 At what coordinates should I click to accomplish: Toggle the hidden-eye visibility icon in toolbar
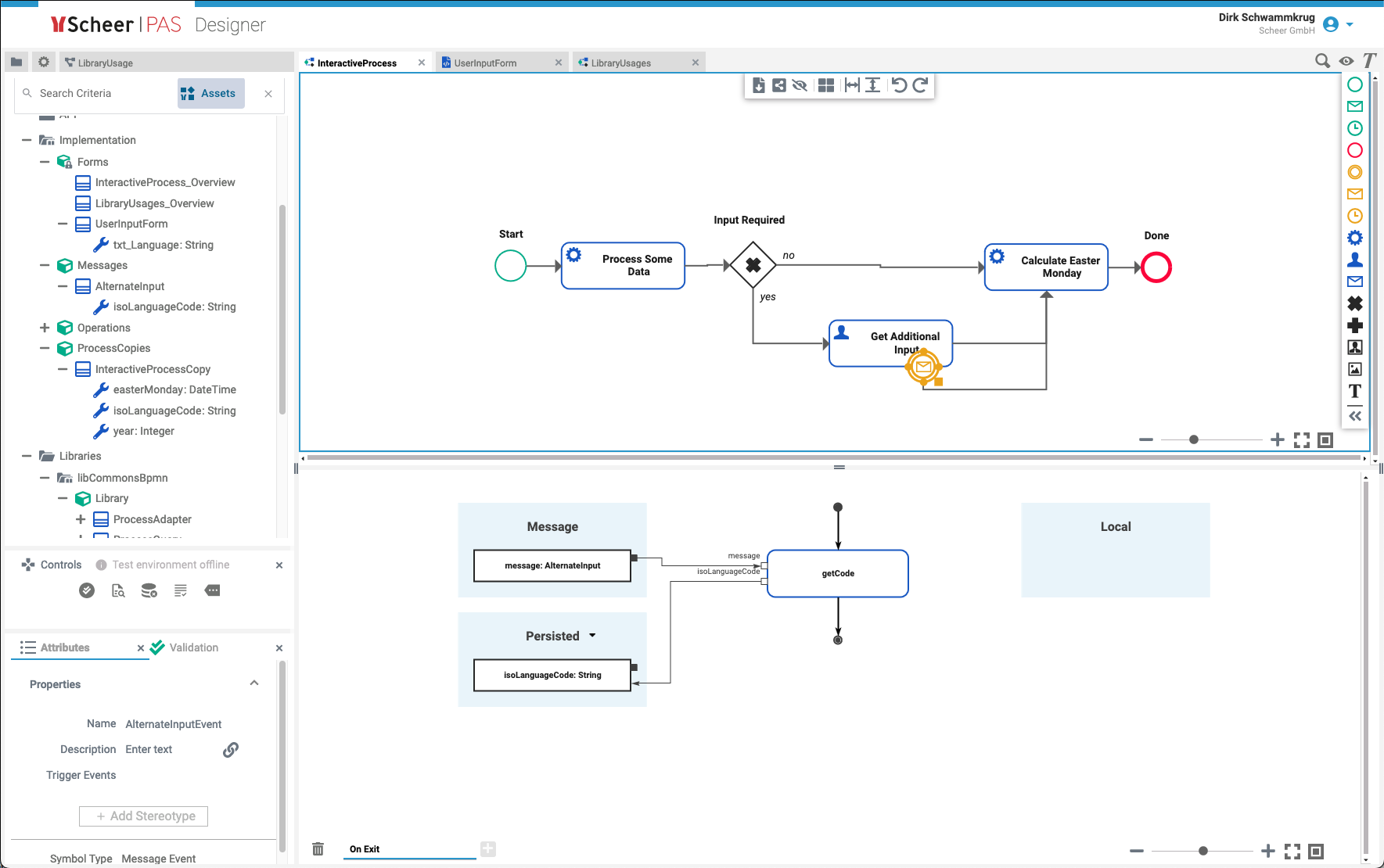[x=800, y=85]
